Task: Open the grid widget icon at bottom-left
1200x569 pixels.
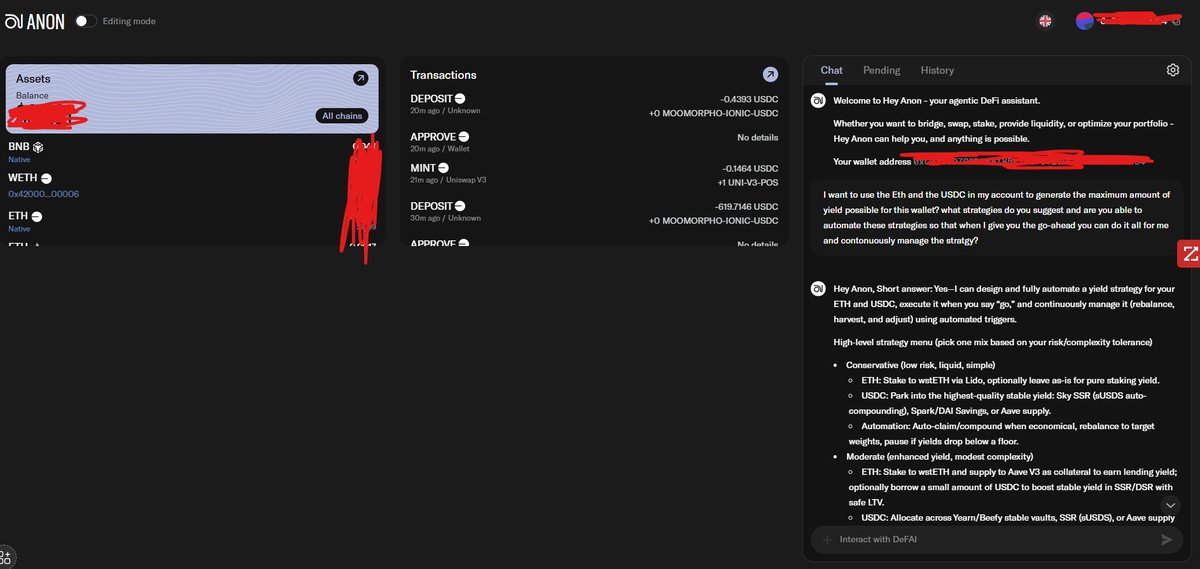Action: pyautogui.click(x=6, y=558)
